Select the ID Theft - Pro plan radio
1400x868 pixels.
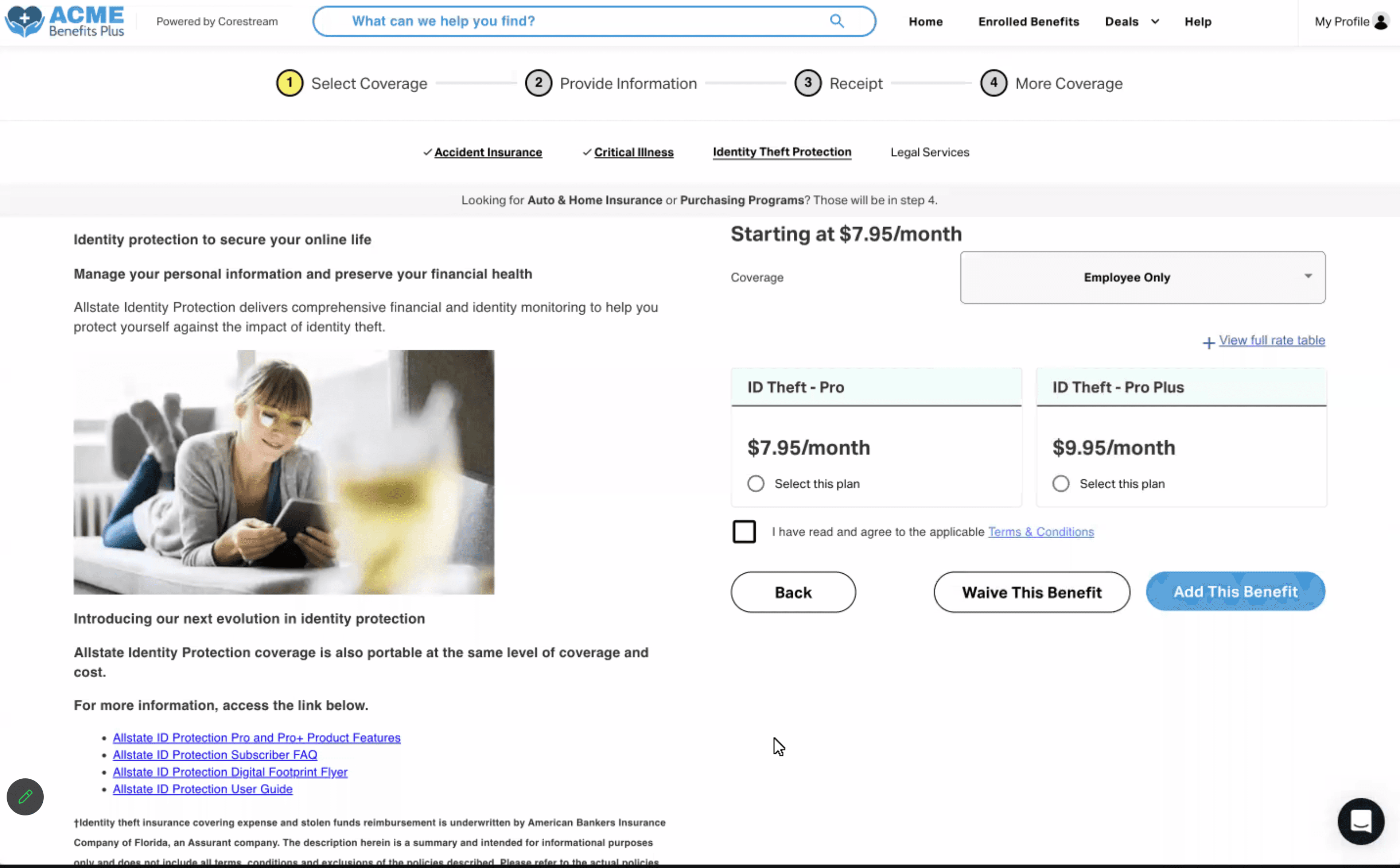(x=756, y=483)
